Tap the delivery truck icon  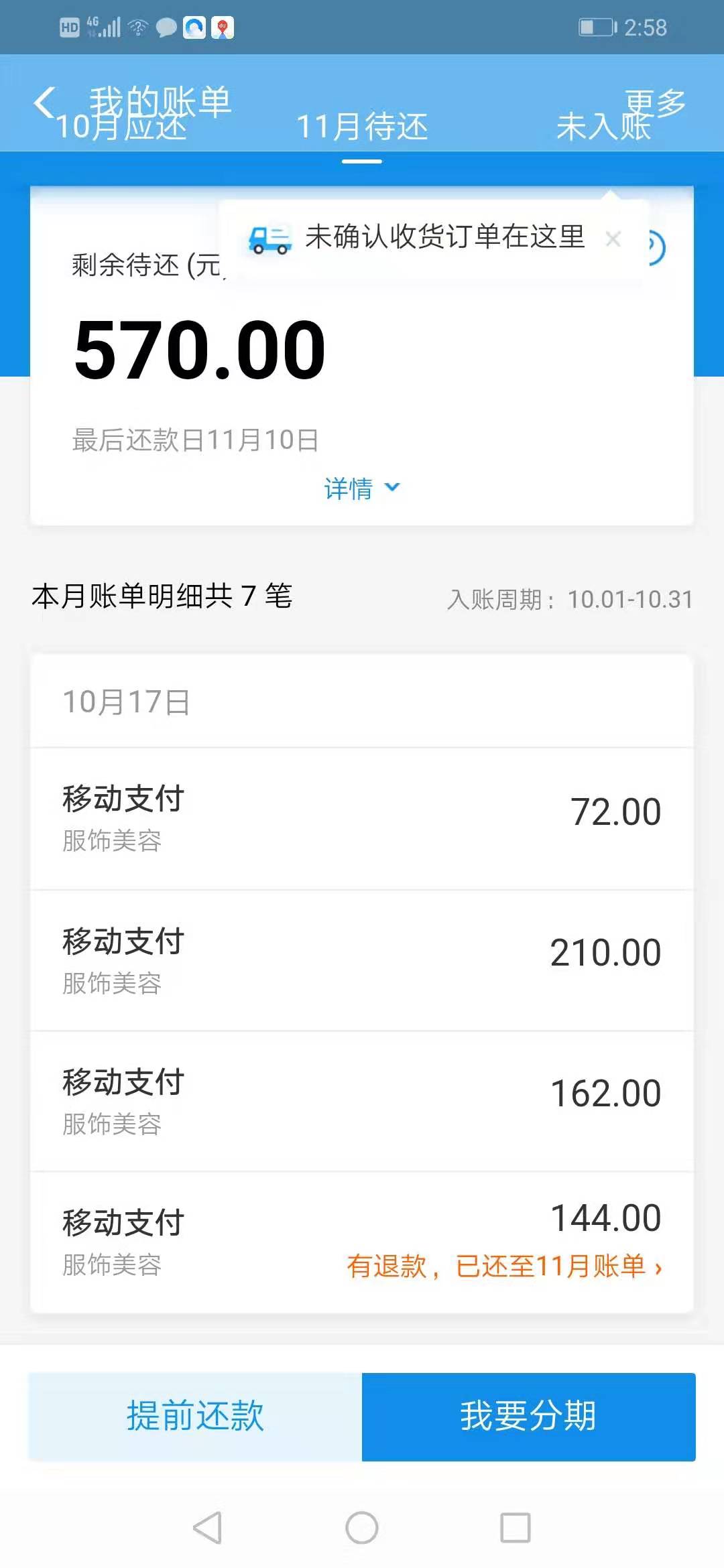[269, 239]
